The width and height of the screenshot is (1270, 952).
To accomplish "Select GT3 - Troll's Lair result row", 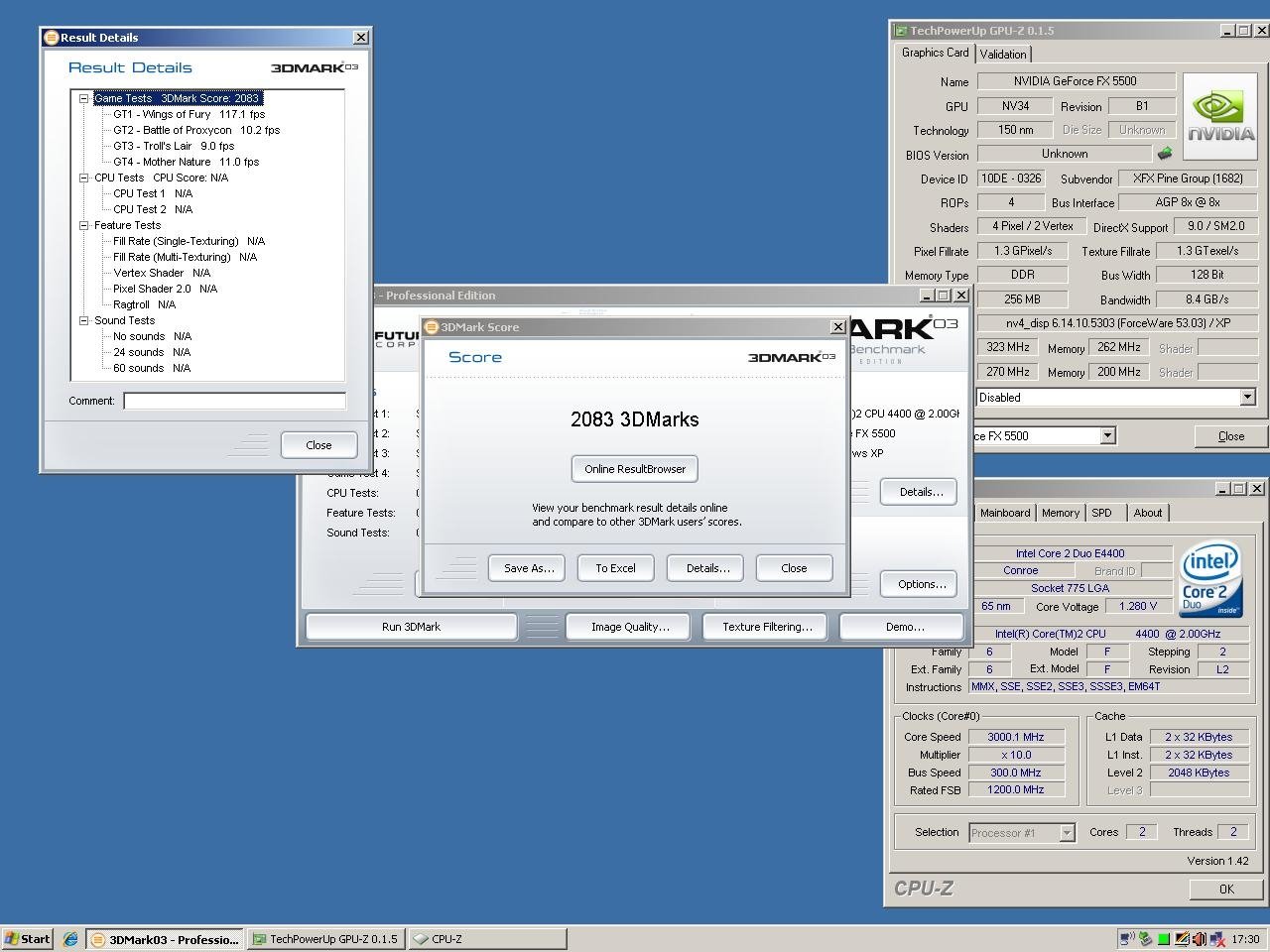I will point(174,146).
